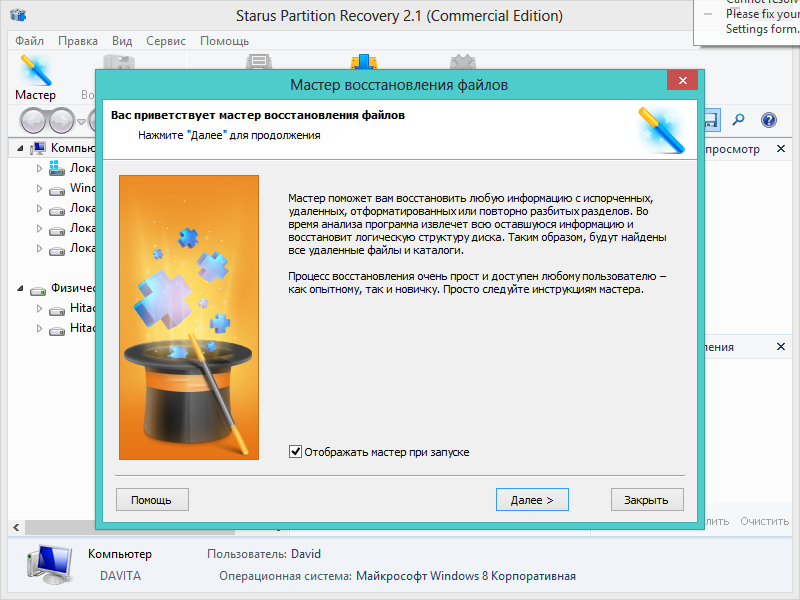Click the left scroll arrow of horizontal scrollbar

click(16, 527)
